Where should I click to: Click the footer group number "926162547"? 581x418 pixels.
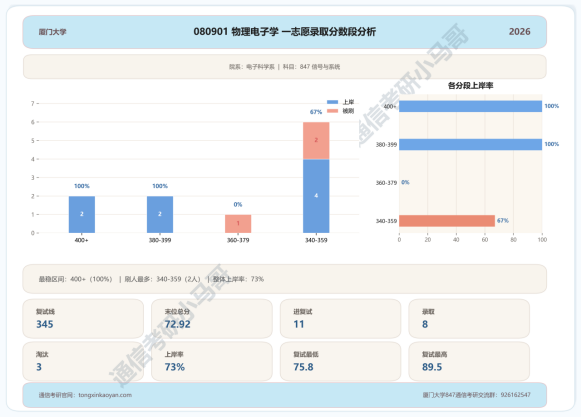(x=515, y=395)
